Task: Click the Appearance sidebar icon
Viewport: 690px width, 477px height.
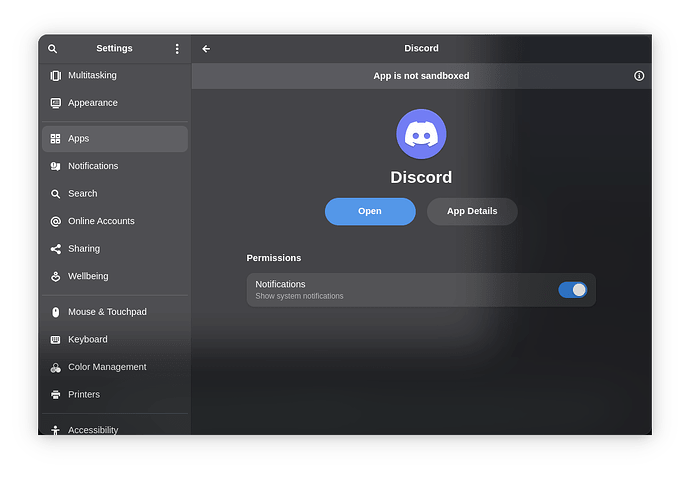Action: point(55,103)
